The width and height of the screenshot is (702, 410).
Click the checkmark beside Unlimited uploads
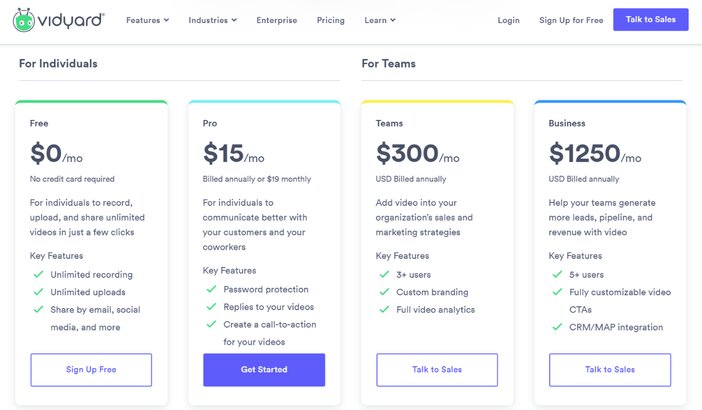point(39,292)
